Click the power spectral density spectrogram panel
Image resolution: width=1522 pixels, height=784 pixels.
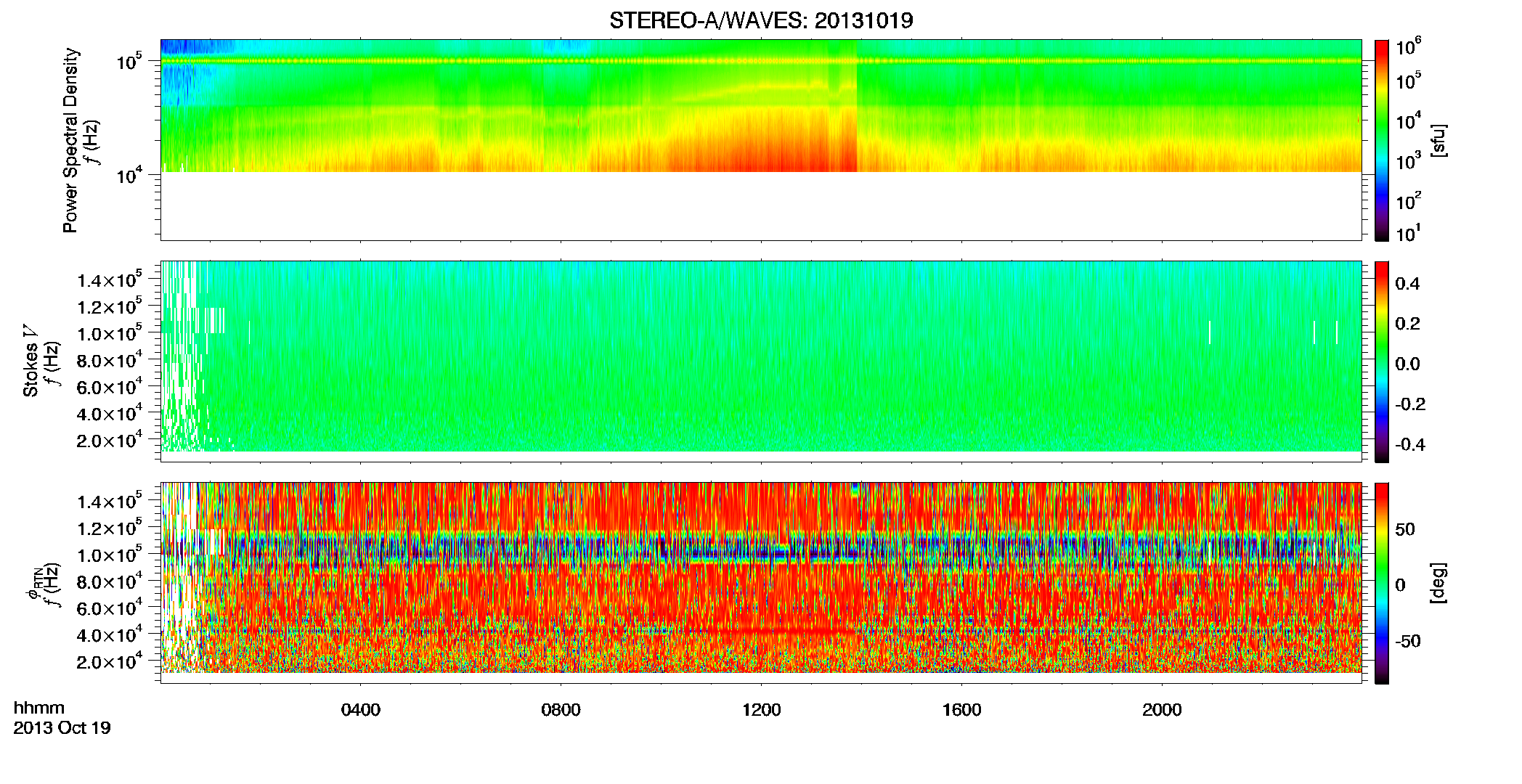761,139
